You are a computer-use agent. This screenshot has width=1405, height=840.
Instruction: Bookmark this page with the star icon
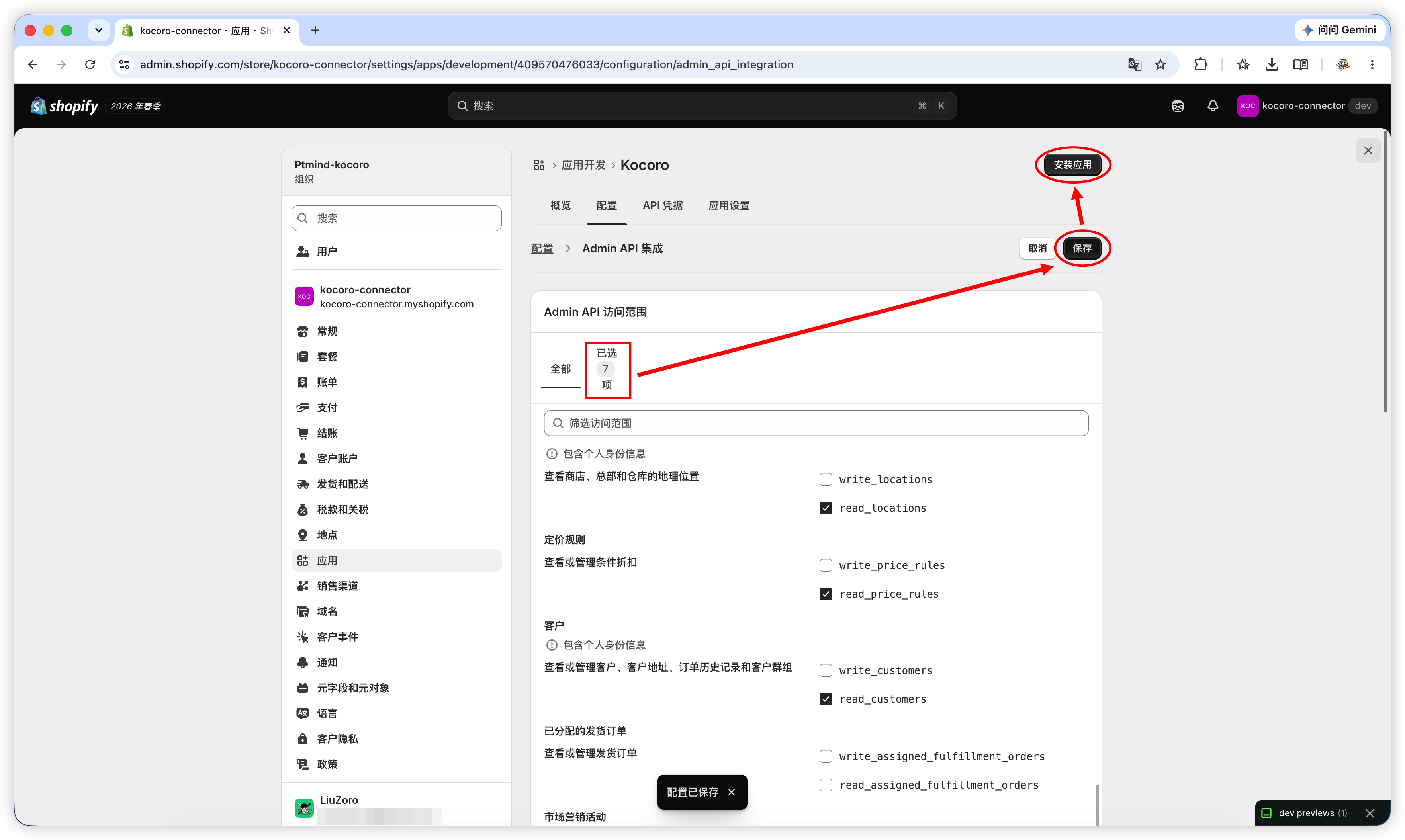point(1160,64)
